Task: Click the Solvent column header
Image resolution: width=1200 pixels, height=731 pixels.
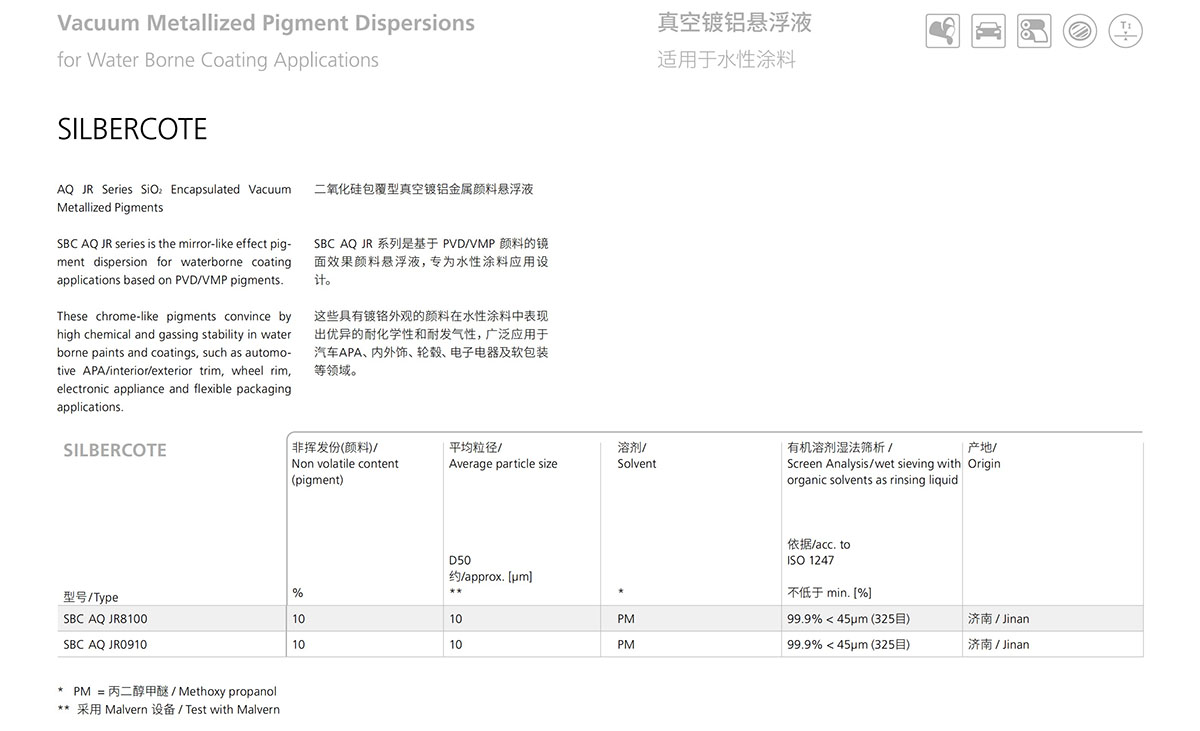Action: [x=637, y=464]
